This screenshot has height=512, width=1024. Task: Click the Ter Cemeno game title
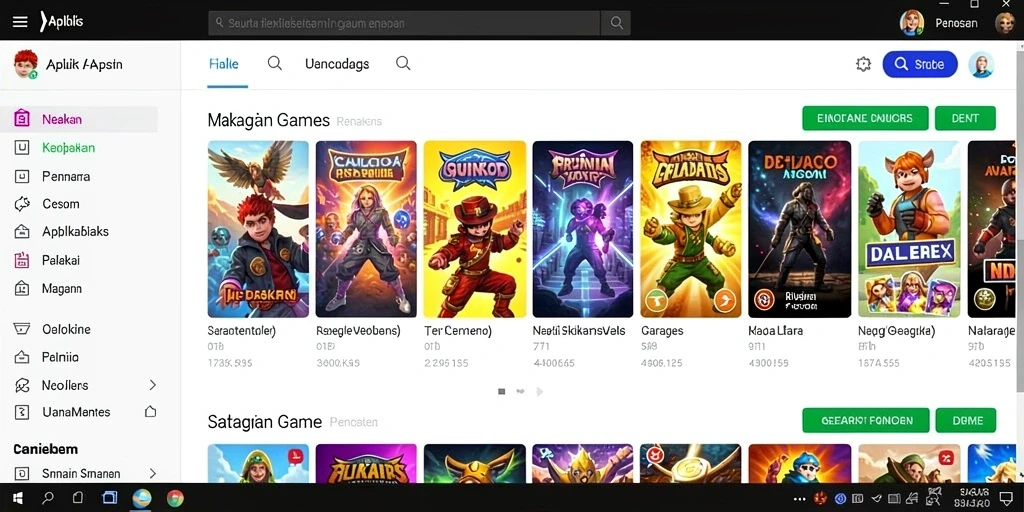[x=458, y=330]
